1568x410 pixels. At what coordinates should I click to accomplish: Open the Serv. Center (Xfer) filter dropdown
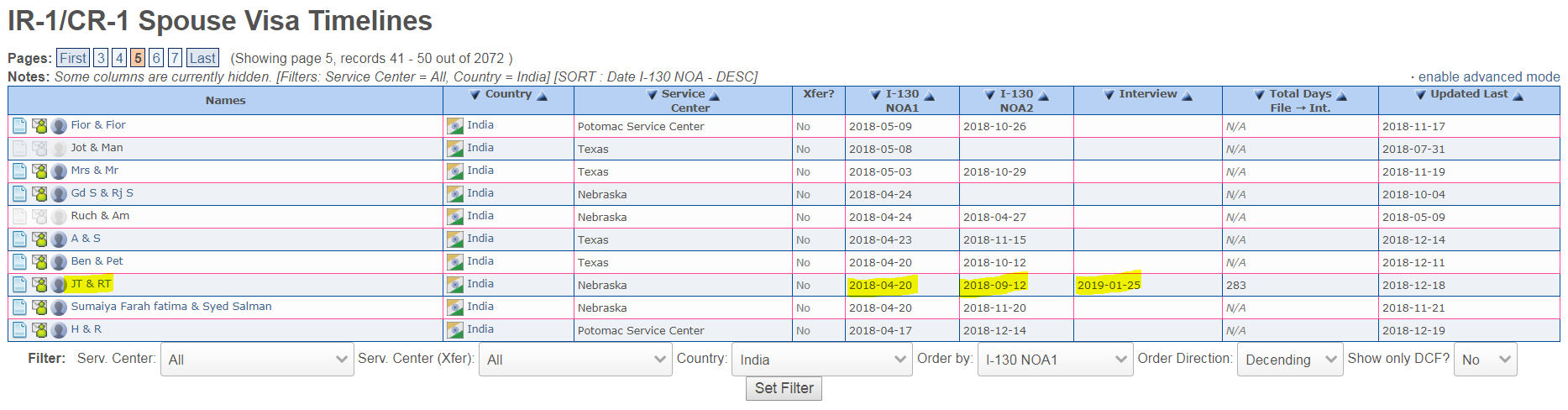574,360
